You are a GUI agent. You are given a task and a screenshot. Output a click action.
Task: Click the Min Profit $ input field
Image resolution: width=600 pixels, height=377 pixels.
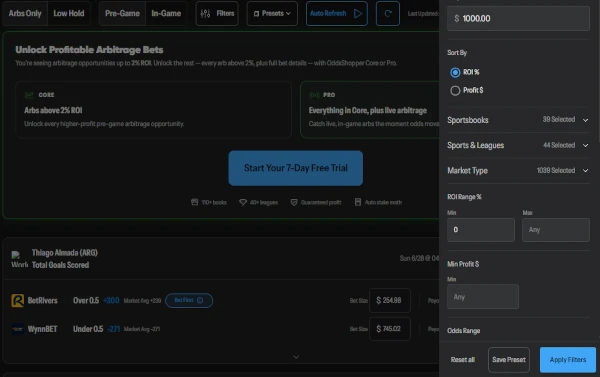pyautogui.click(x=483, y=297)
